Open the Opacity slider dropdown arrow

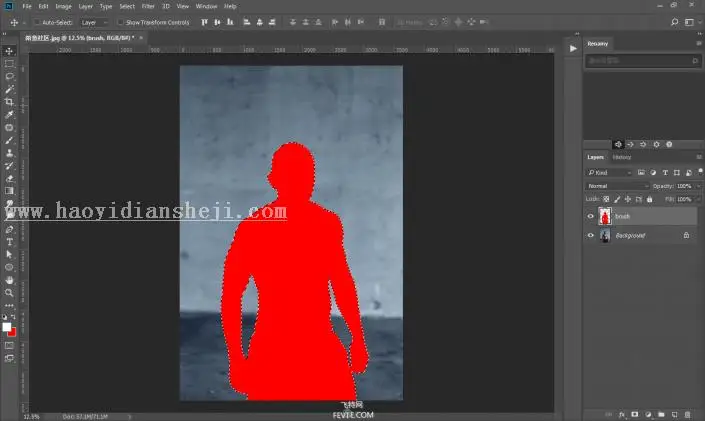tap(698, 186)
